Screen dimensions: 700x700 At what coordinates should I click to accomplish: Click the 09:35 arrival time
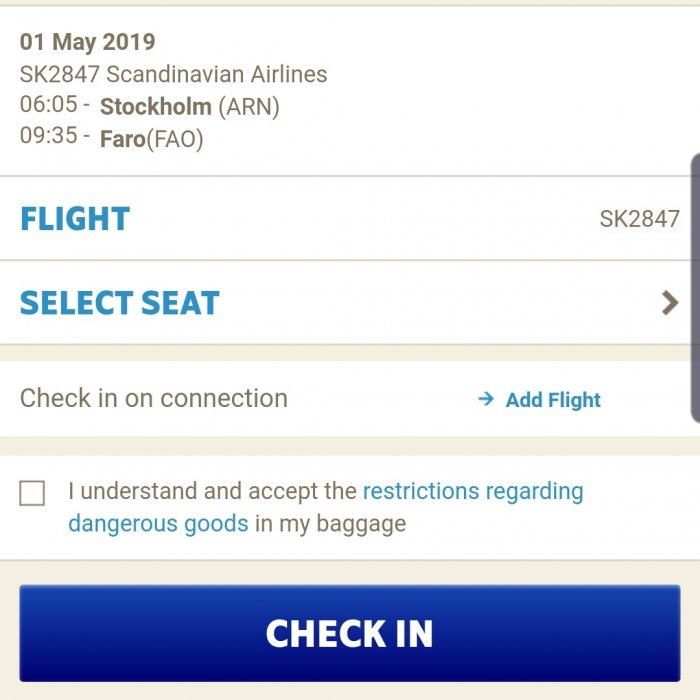(x=48, y=136)
